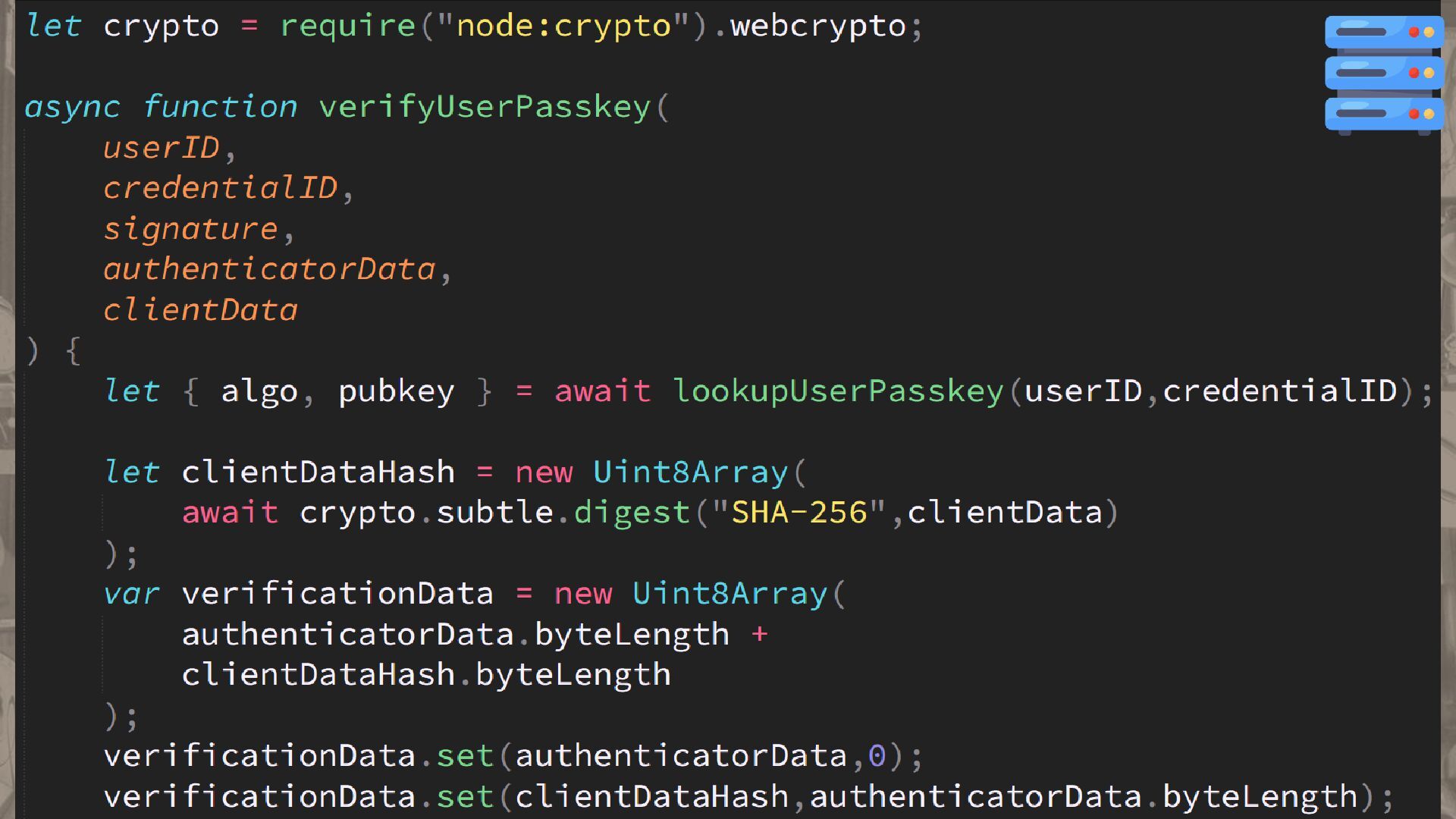This screenshot has height=819, width=1456.
Task: Click the require function call
Action: (347, 27)
